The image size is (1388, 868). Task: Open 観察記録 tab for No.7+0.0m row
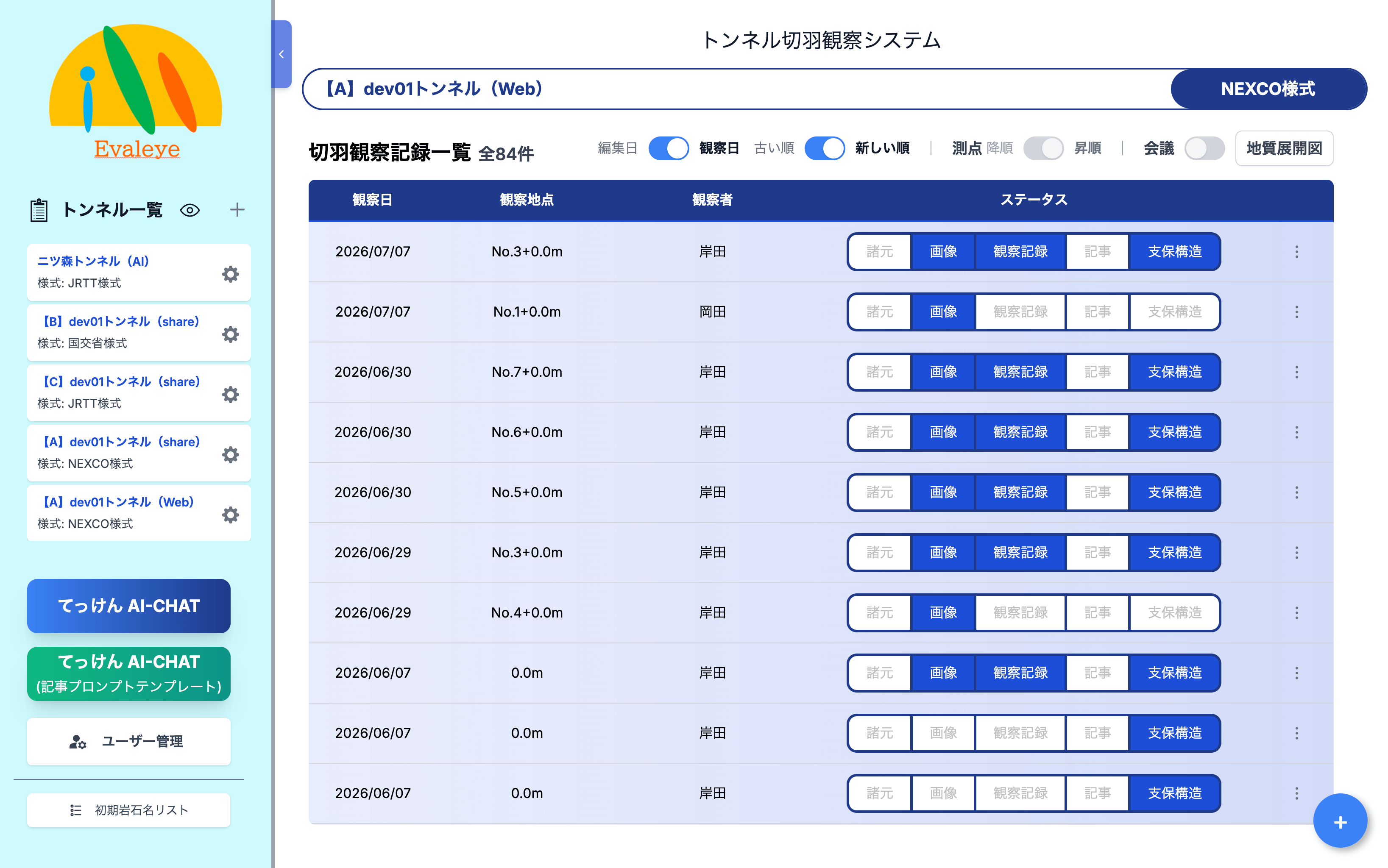(1020, 372)
